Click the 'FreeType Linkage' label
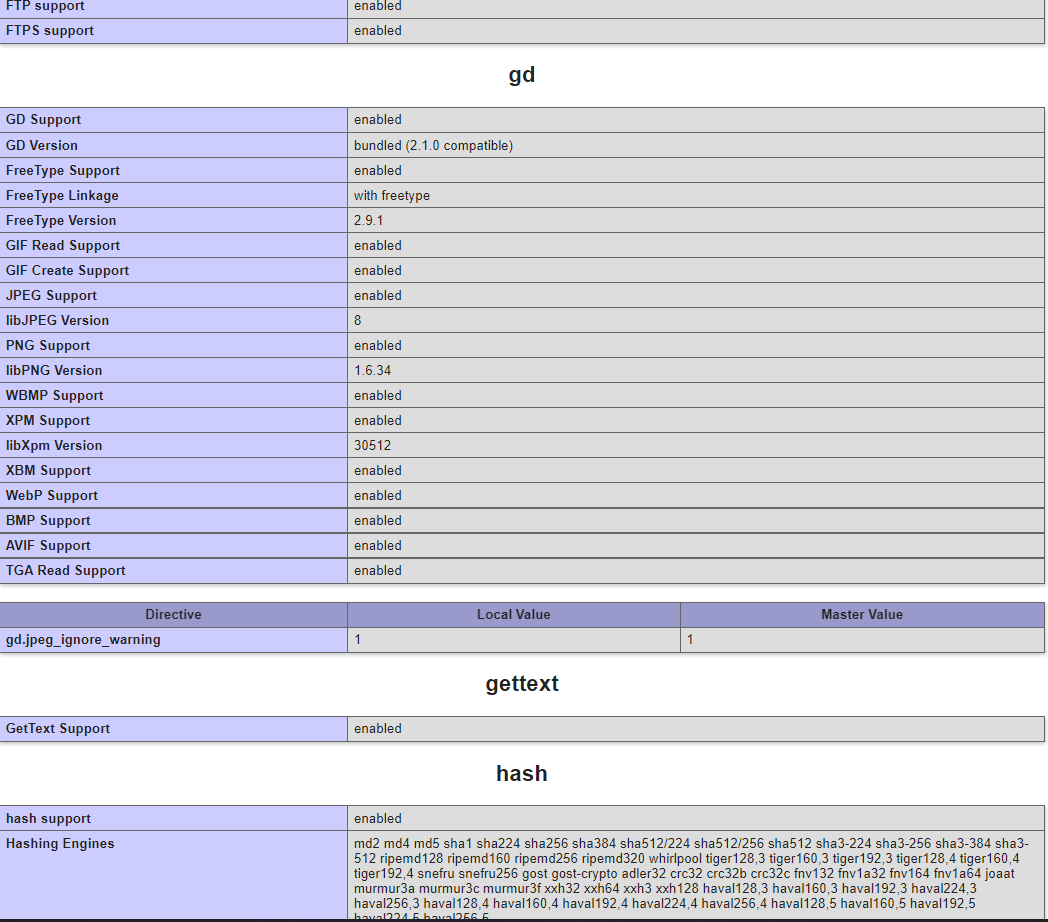 pos(62,195)
